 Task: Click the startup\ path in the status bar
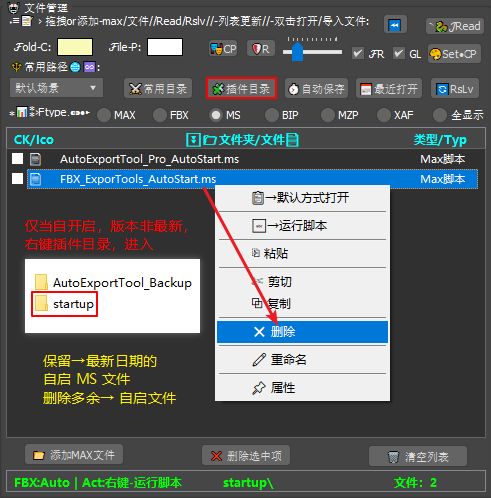248,483
